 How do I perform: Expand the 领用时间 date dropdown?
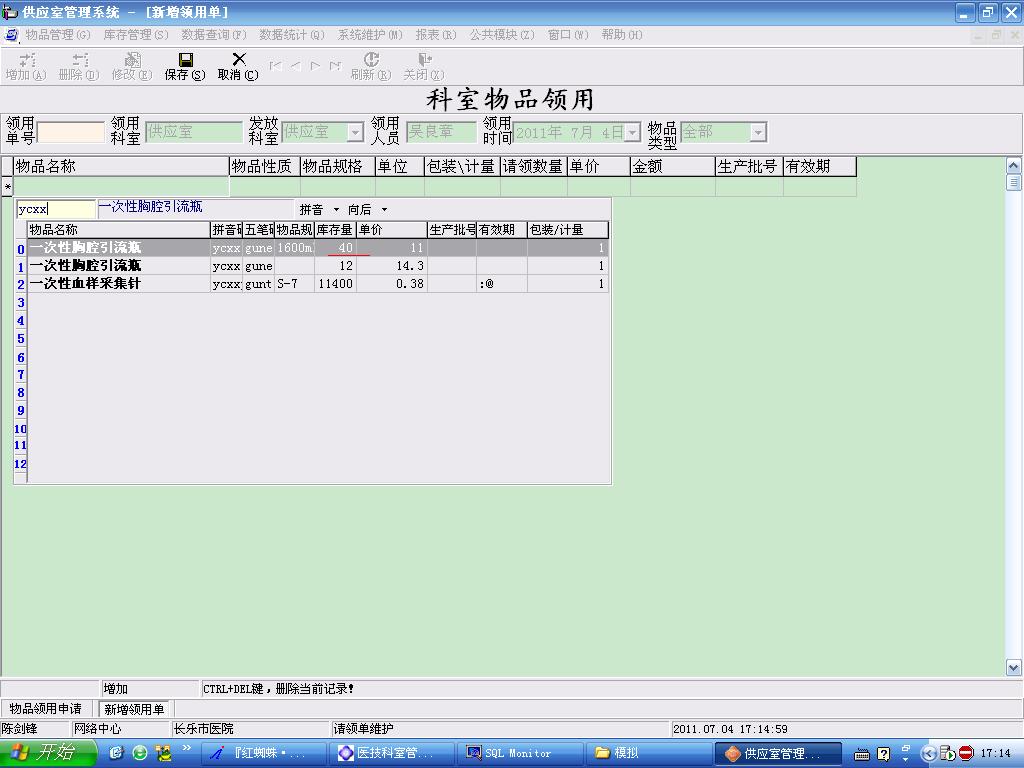(x=632, y=133)
